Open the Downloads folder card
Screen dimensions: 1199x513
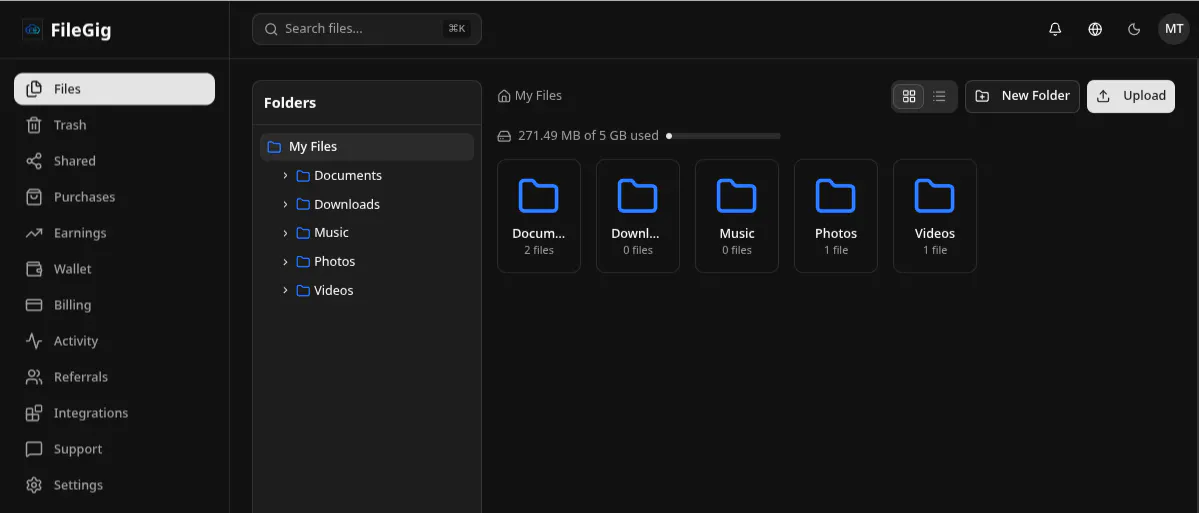coord(638,216)
